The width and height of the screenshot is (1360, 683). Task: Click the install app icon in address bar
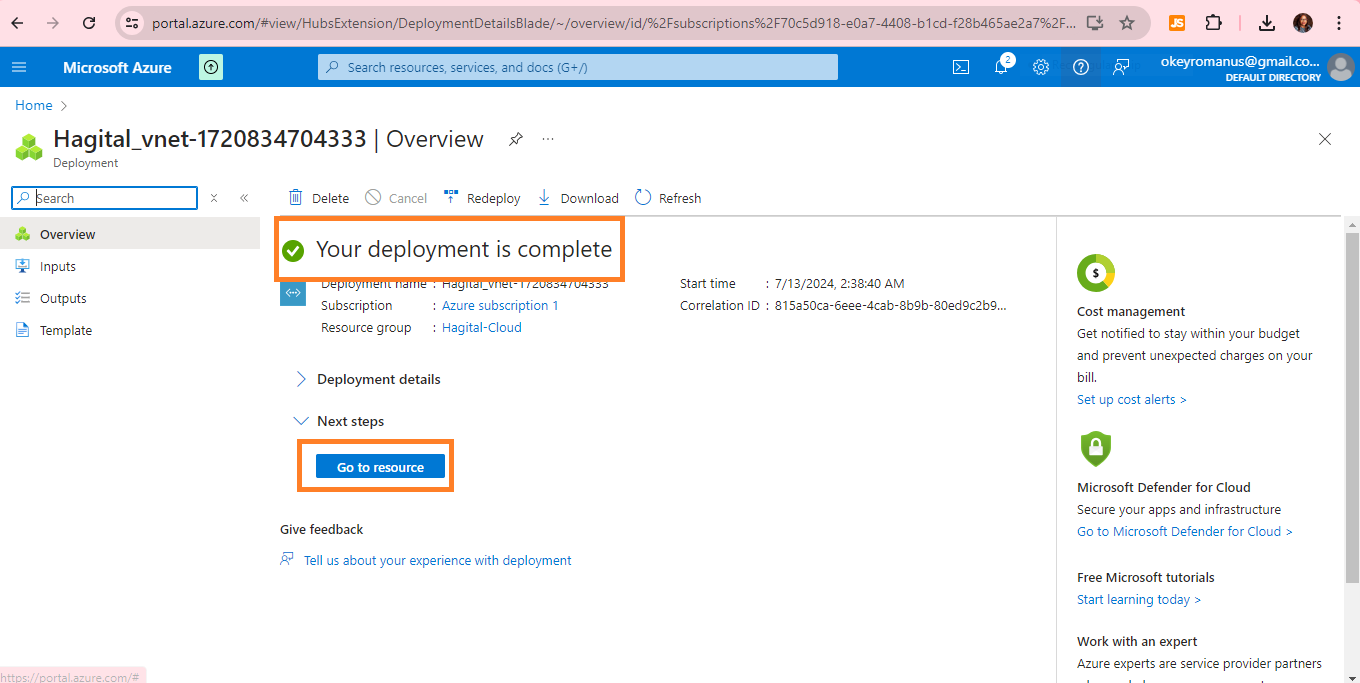coord(1095,22)
